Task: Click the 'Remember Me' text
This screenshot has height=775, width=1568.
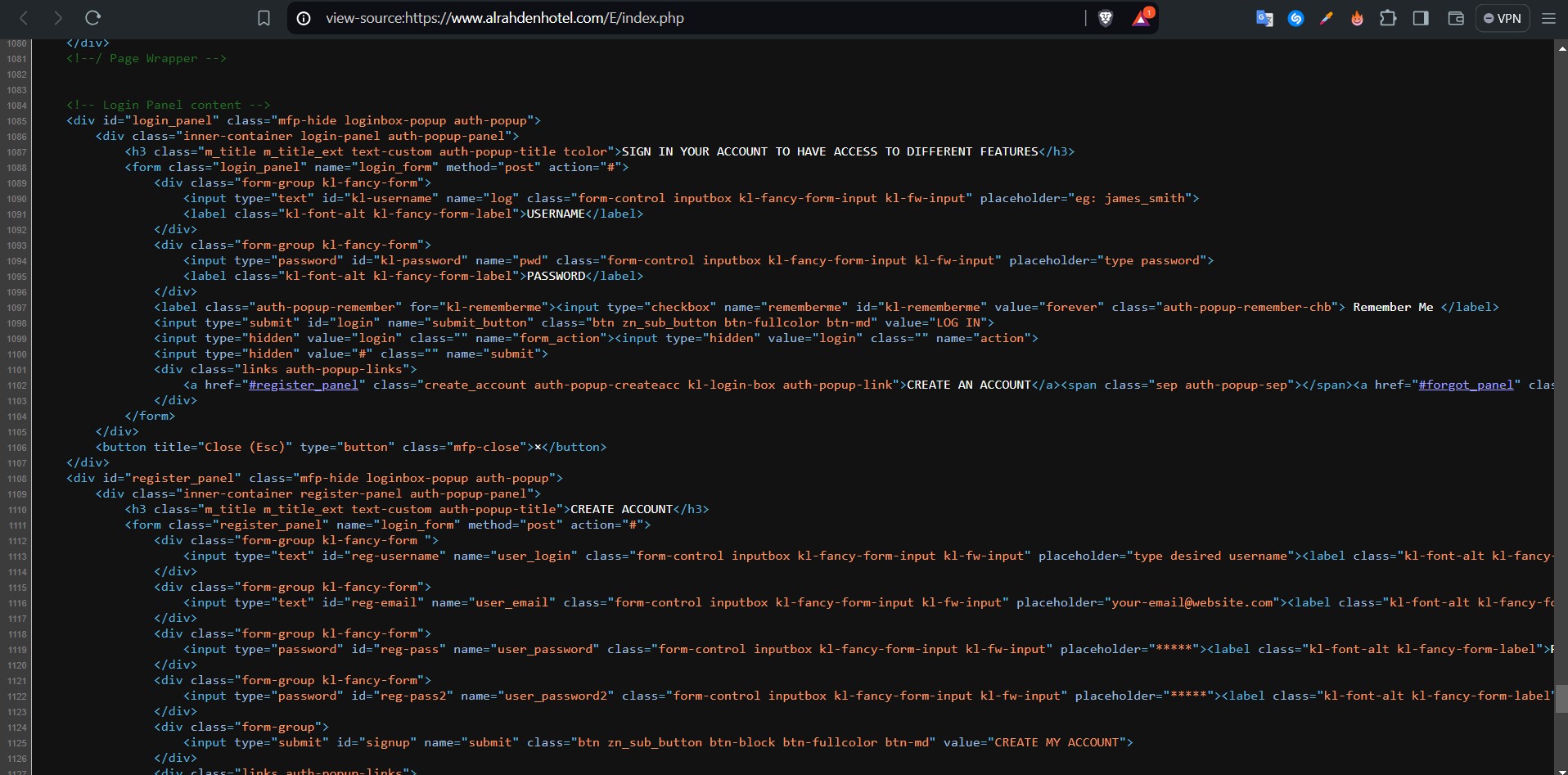Action: (1393, 307)
